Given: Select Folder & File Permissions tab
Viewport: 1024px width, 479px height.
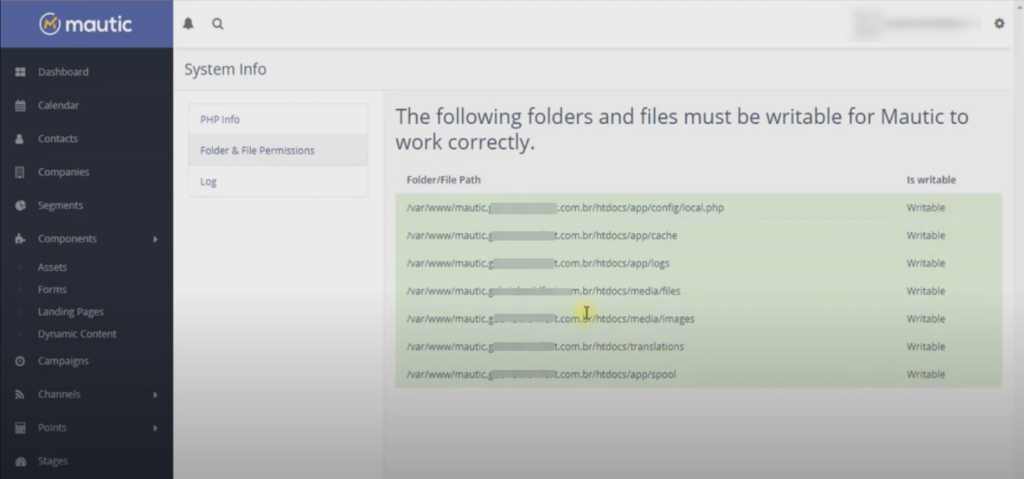Looking at the screenshot, I should point(278,150).
